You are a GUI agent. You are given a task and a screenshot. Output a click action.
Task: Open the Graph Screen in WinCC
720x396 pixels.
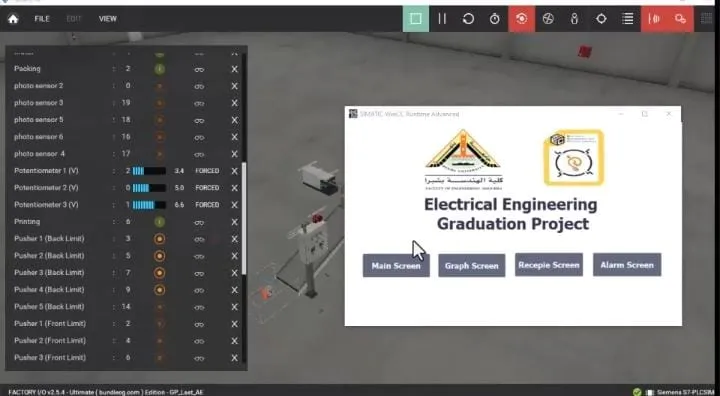472,266
